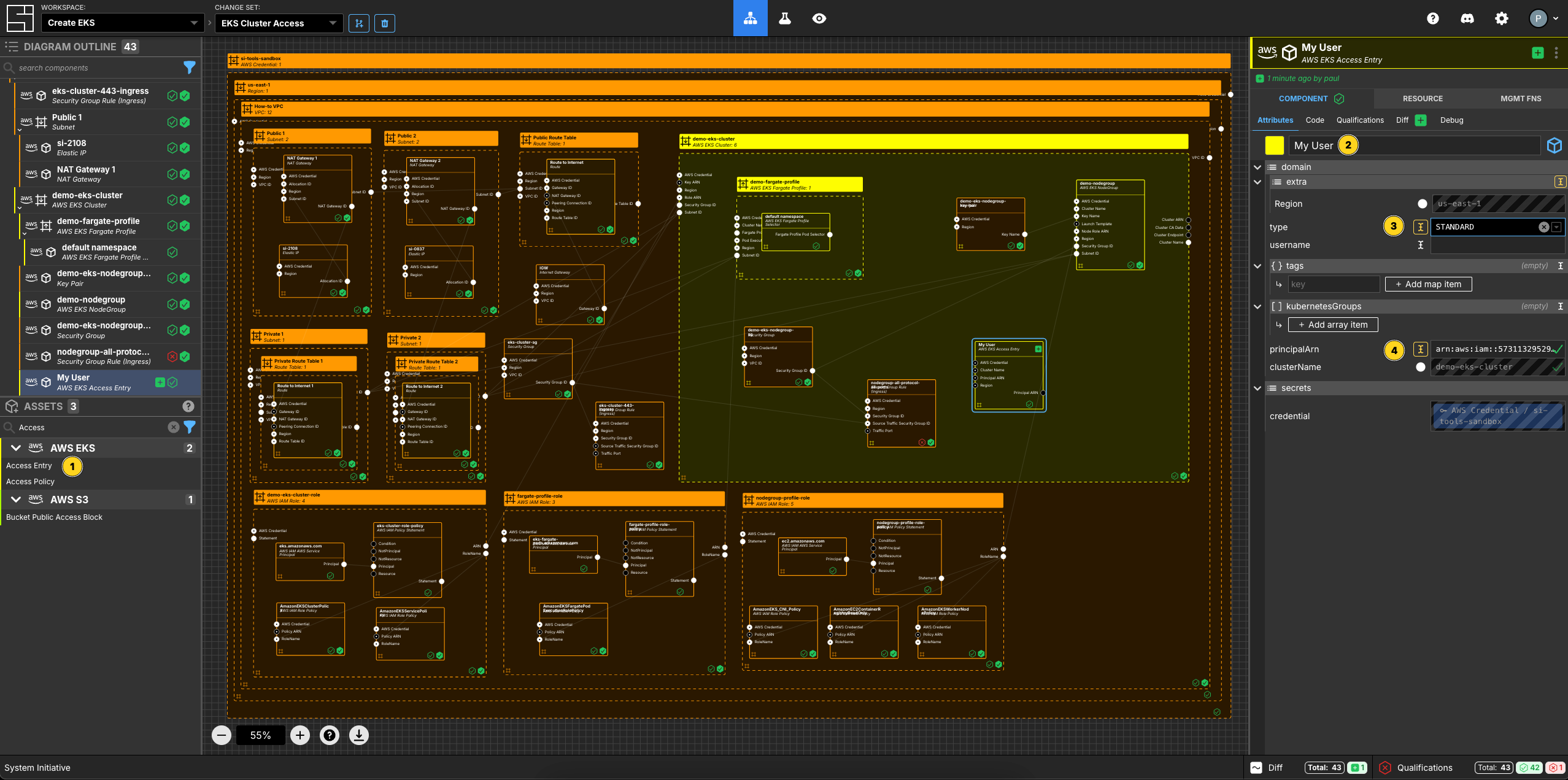Image resolution: width=1568 pixels, height=780 pixels.
Task: Collapse the AWS EKS asset group
Action: point(16,448)
